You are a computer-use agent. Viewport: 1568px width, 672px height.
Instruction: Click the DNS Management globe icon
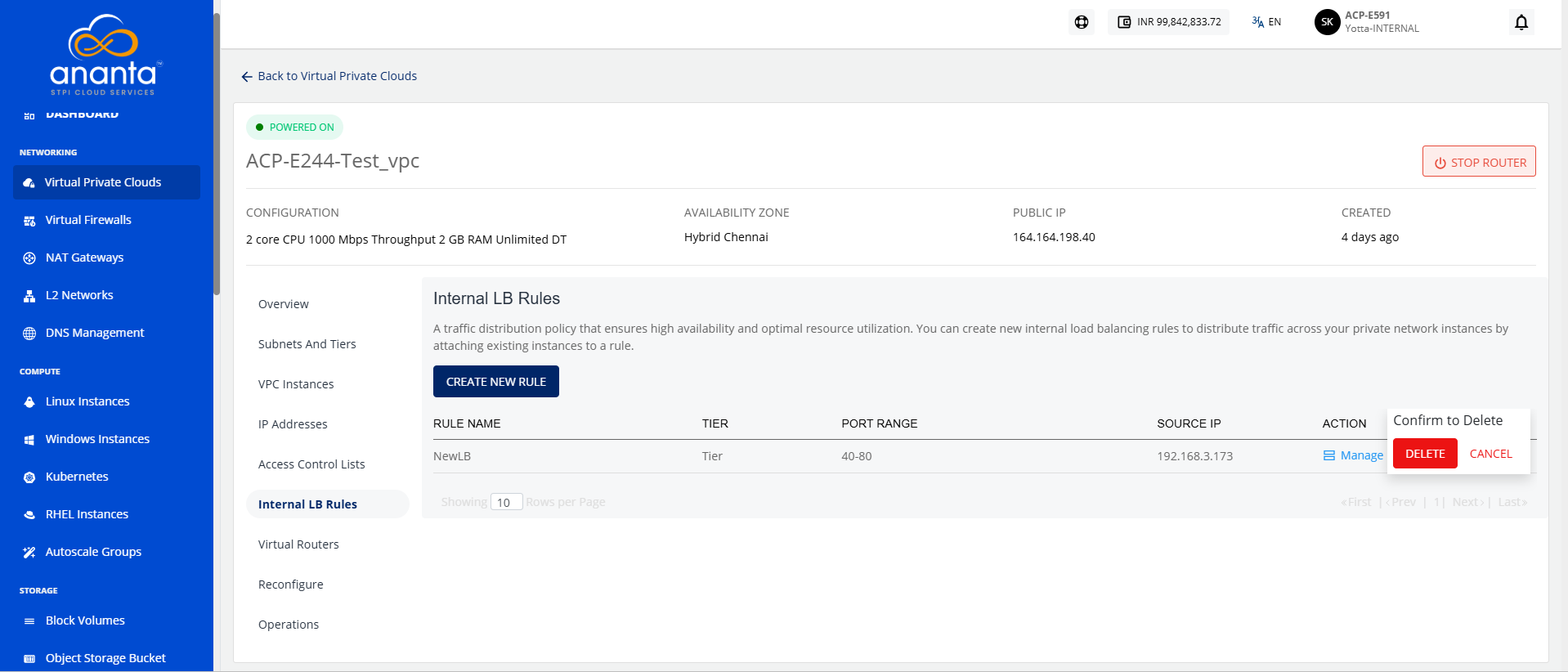[29, 334]
